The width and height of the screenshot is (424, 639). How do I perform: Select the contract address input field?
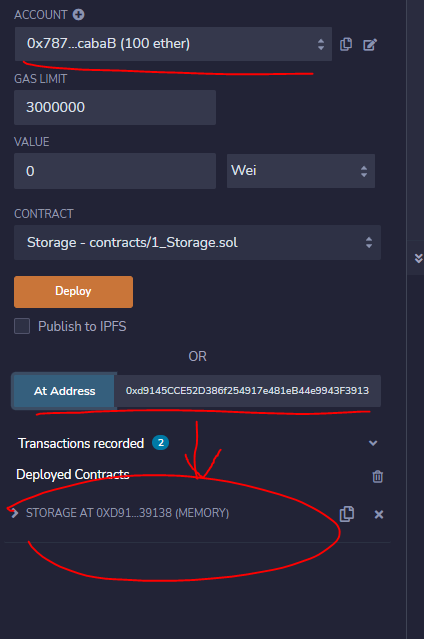pyautogui.click(x=247, y=391)
